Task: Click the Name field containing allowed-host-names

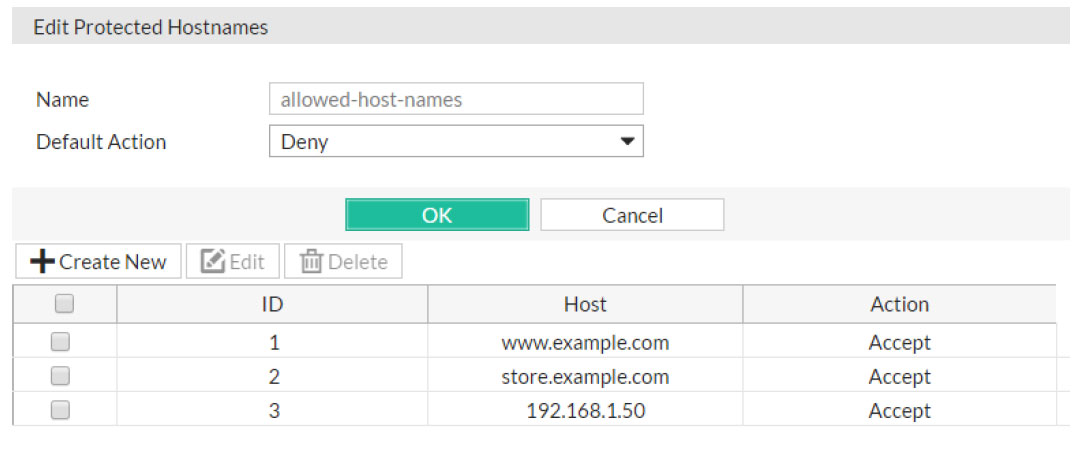Action: click(x=455, y=99)
